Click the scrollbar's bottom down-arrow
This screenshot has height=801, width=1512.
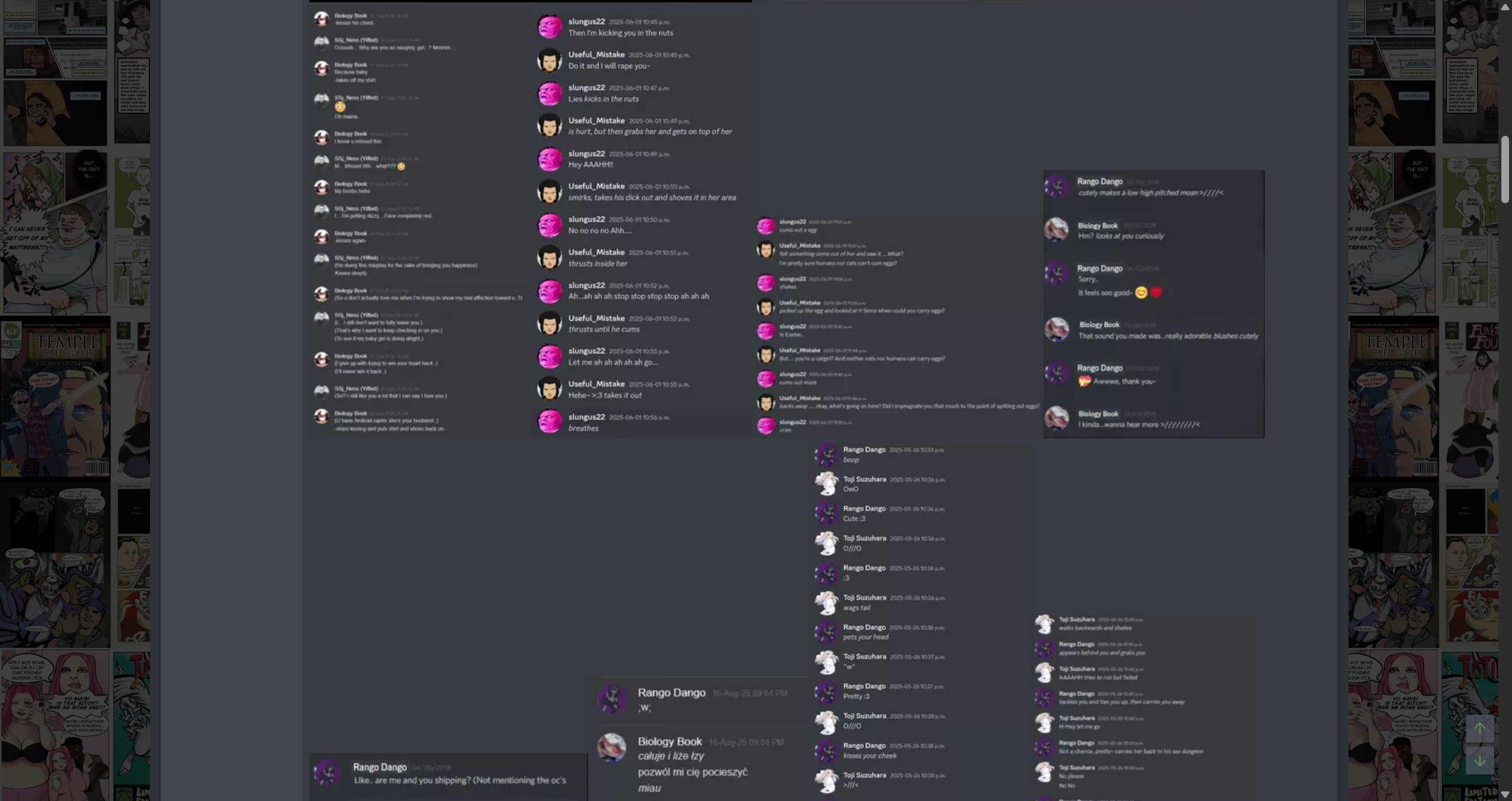(x=1505, y=795)
